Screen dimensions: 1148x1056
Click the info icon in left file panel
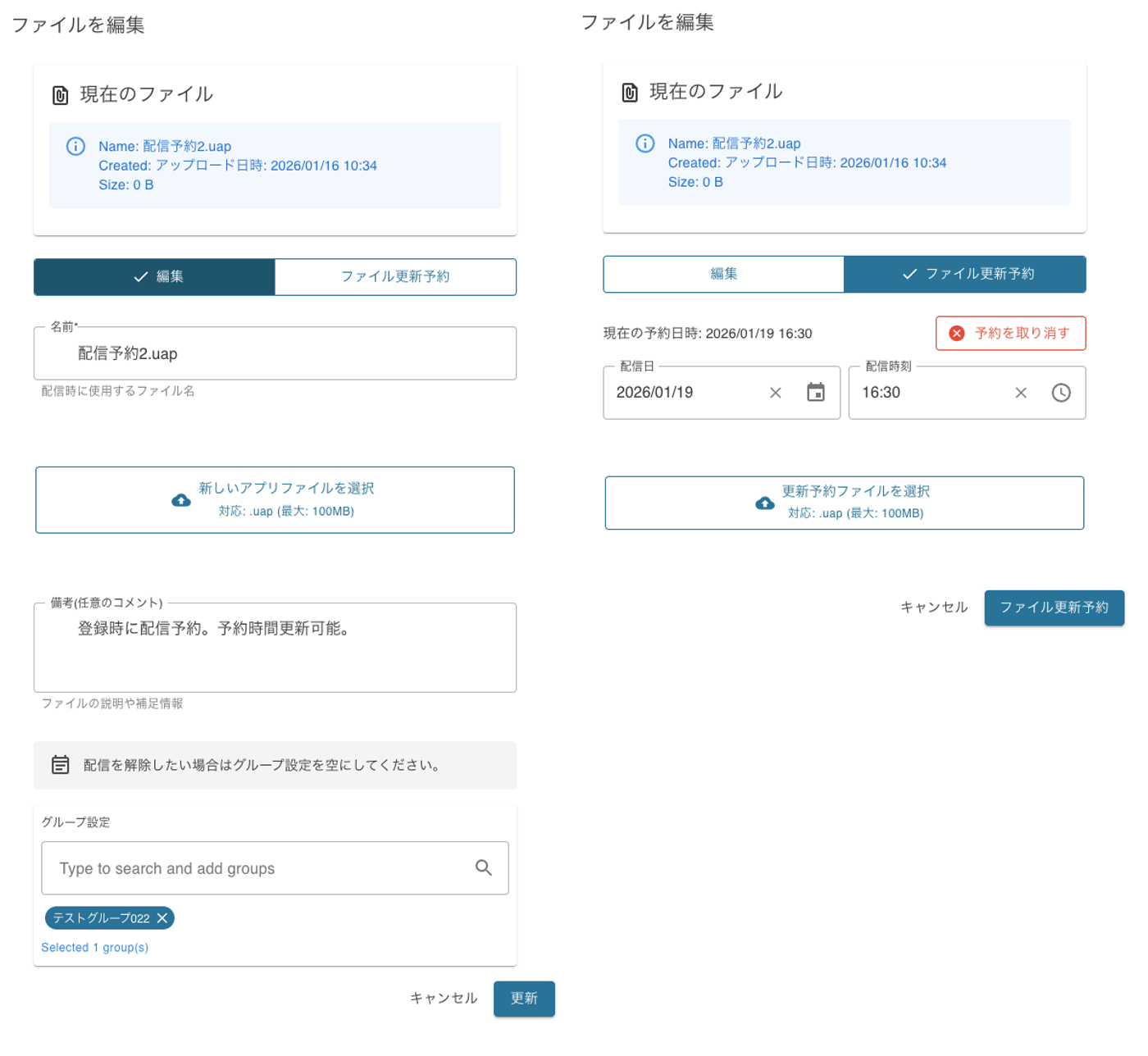[x=75, y=147]
